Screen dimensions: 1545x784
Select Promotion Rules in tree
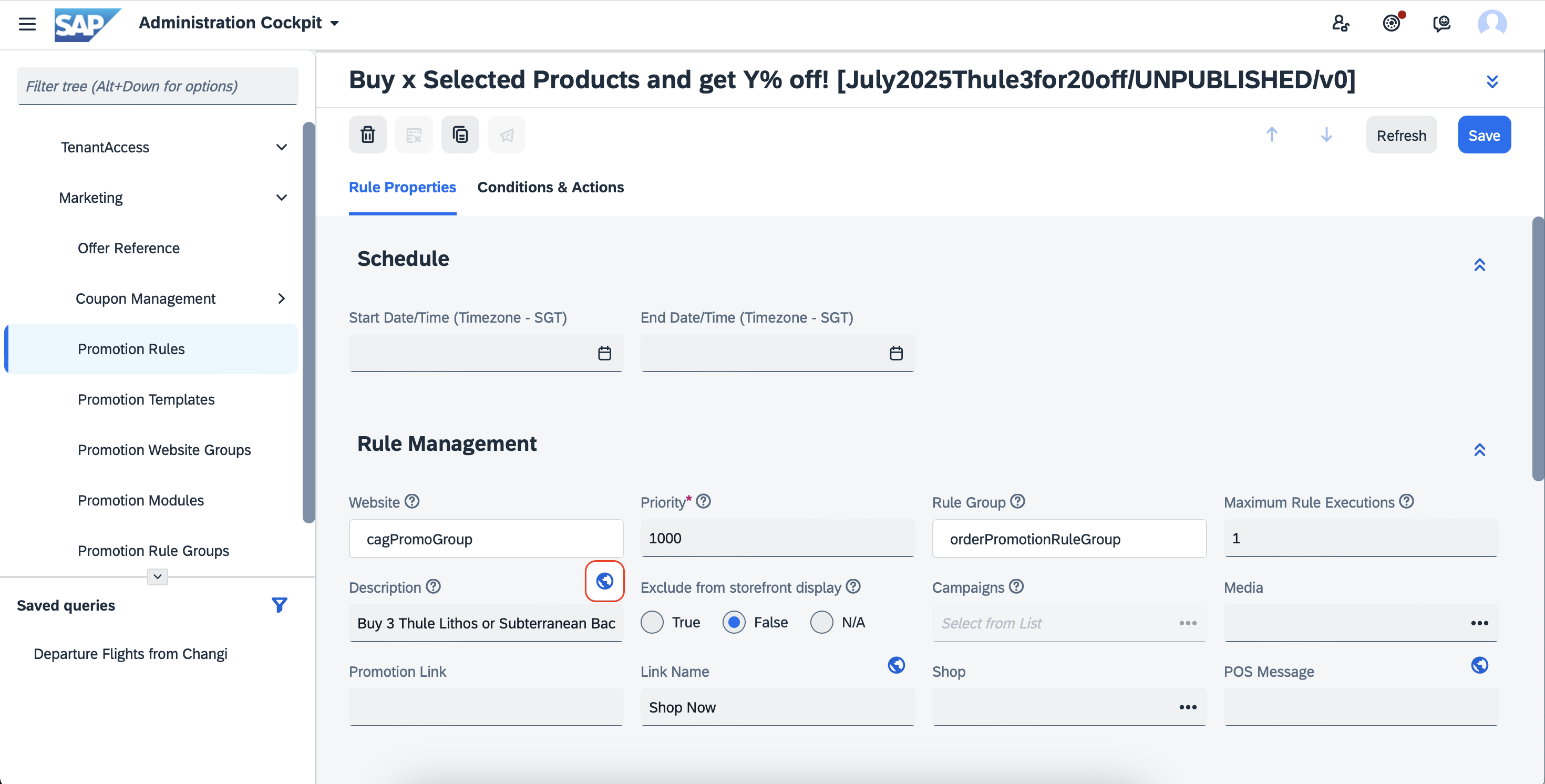(151, 348)
